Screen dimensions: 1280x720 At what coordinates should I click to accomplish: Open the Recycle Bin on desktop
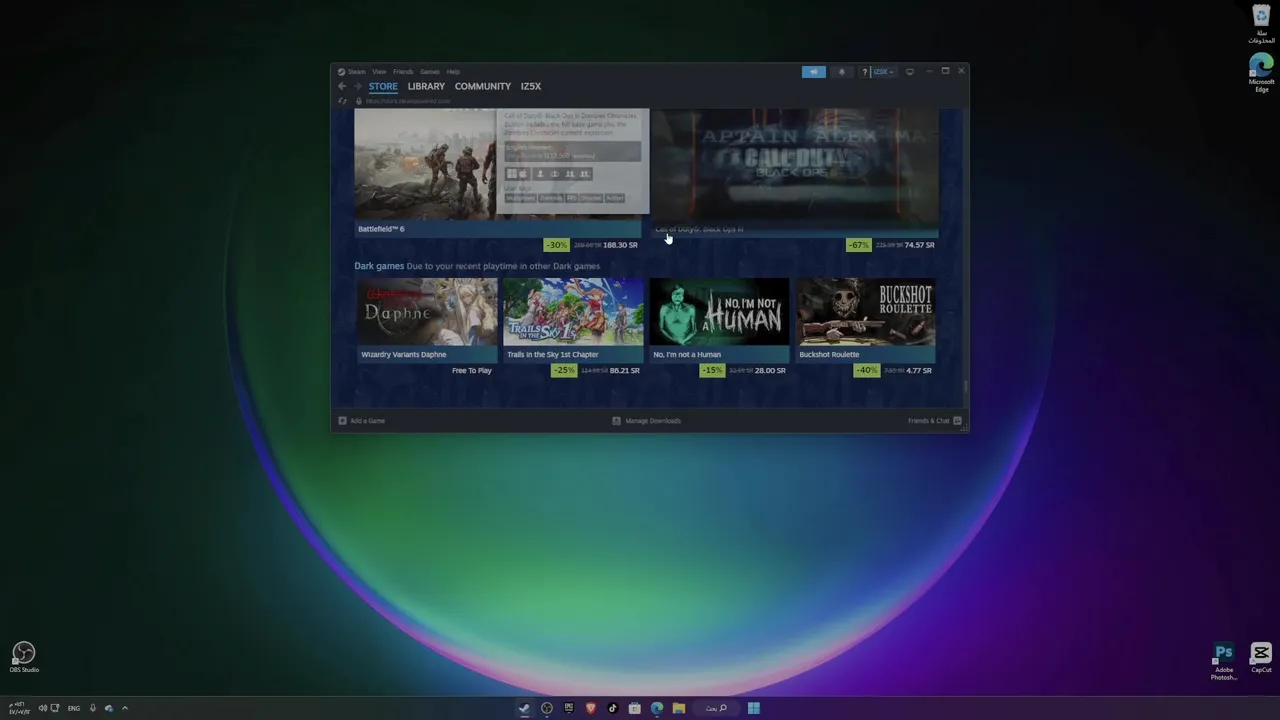pyautogui.click(x=1261, y=25)
